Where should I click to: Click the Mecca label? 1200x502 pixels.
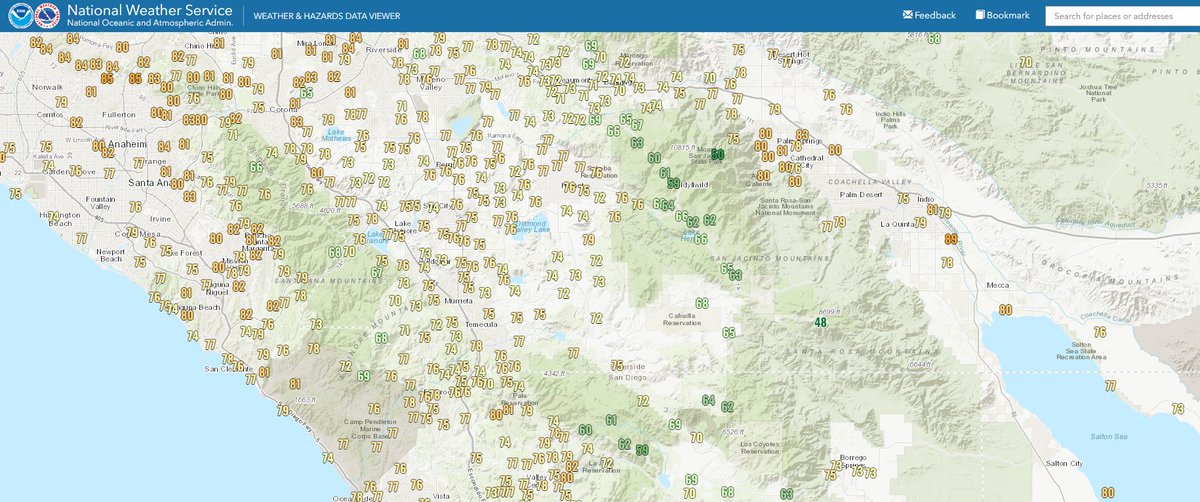click(997, 284)
